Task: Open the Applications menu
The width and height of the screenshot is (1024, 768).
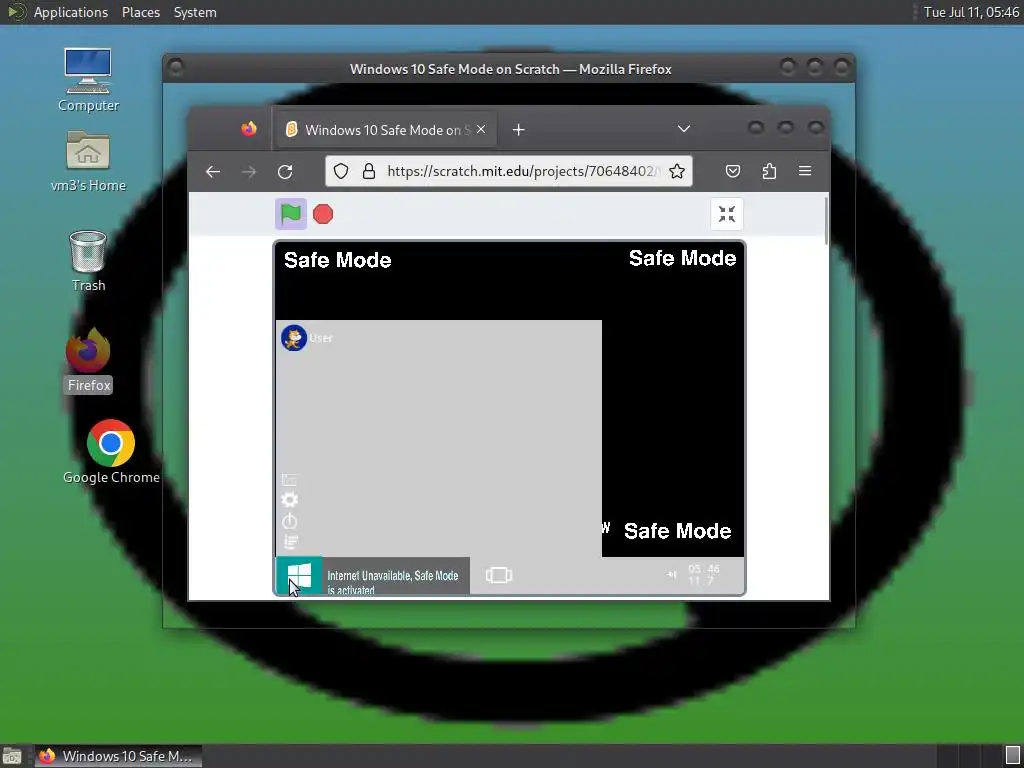Action: tap(71, 12)
